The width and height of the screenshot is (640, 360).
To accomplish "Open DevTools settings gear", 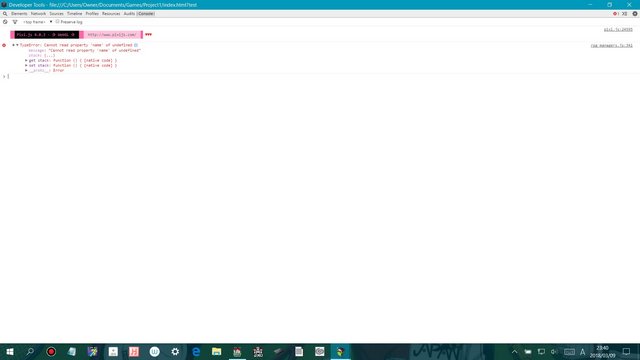I will click(635, 13).
